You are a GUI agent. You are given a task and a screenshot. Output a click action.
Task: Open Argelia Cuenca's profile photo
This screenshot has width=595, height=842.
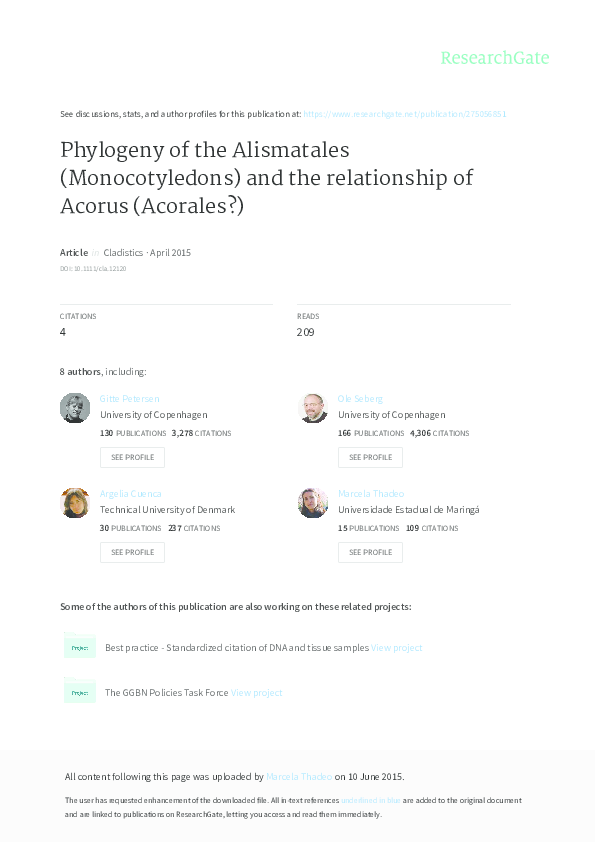(x=75, y=502)
